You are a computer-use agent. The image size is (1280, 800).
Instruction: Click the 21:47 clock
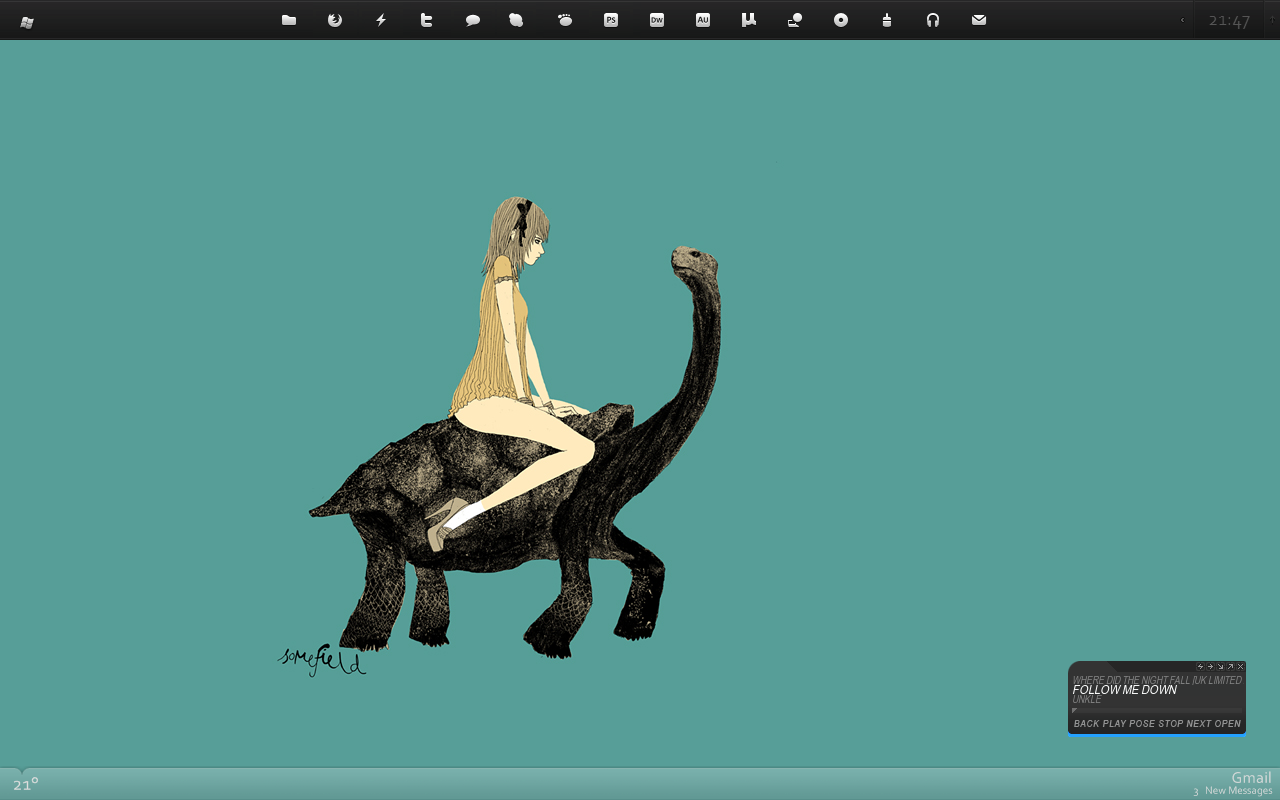click(1229, 21)
